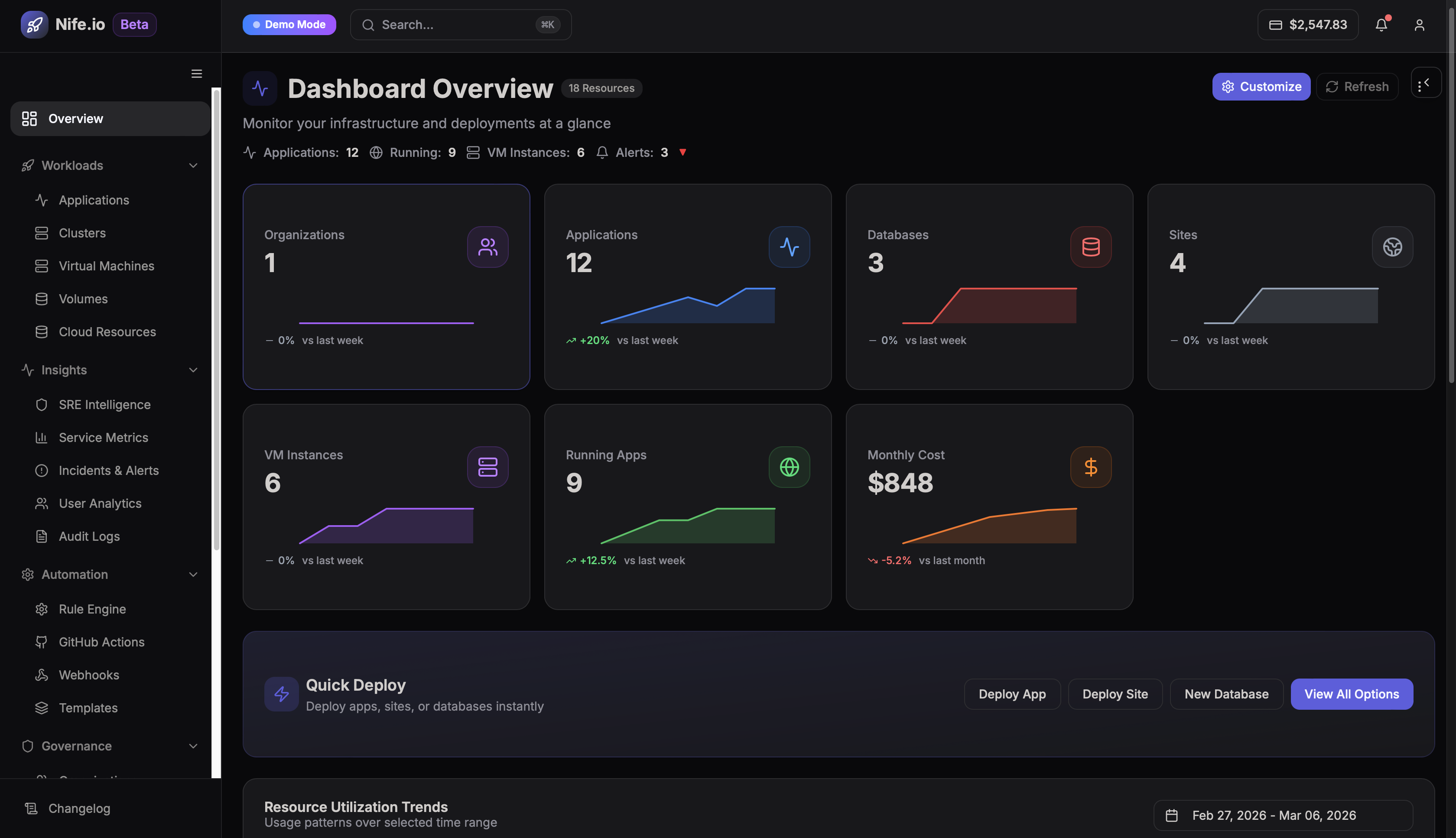The height and width of the screenshot is (838, 1456).
Task: Open Virtual Machines from sidebar
Action: coord(106,265)
